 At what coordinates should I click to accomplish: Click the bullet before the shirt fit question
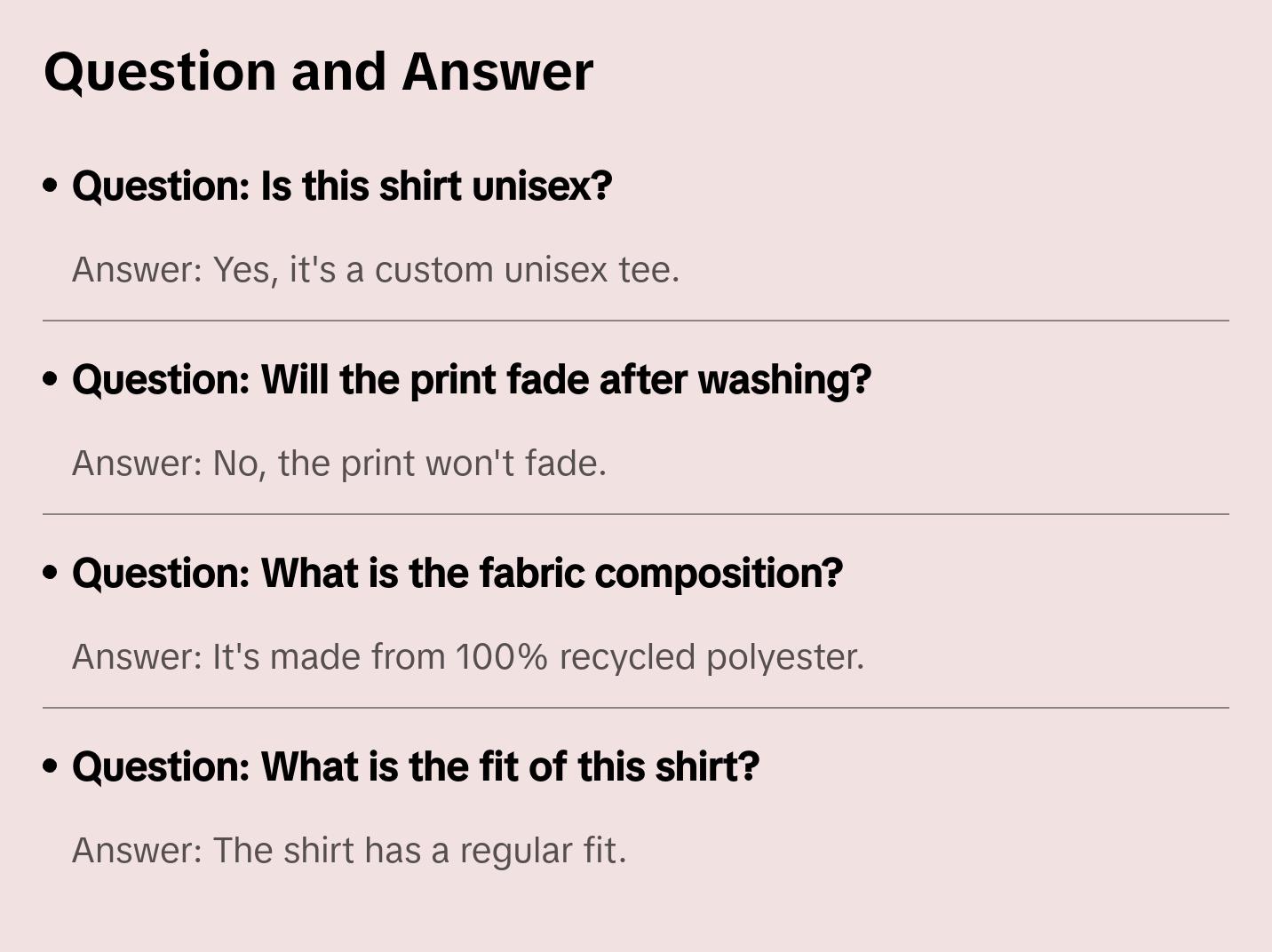tap(51, 767)
